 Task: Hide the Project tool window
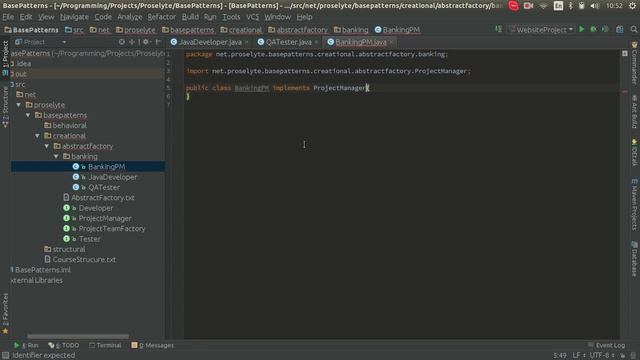pyautogui.click(x=158, y=42)
